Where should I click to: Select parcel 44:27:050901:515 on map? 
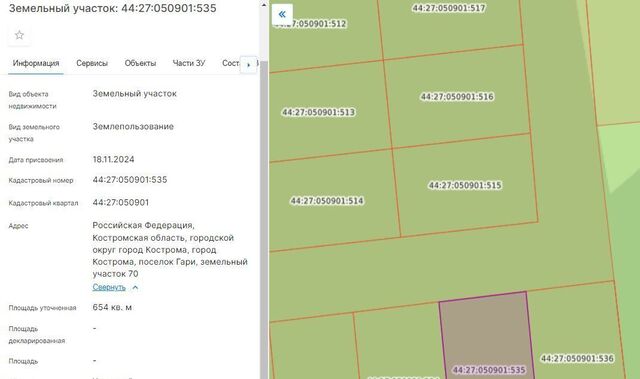point(465,185)
